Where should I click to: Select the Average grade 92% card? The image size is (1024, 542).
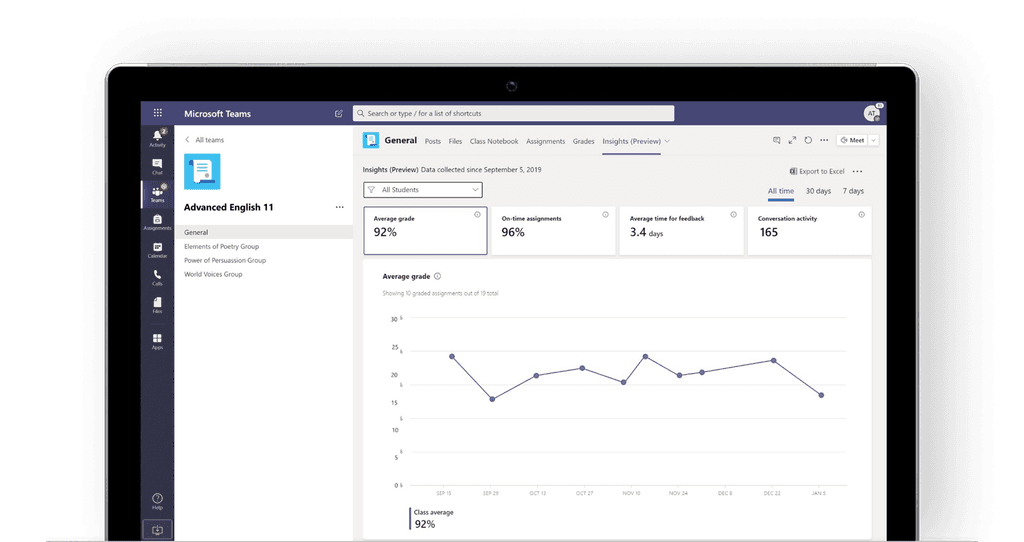click(x=425, y=231)
